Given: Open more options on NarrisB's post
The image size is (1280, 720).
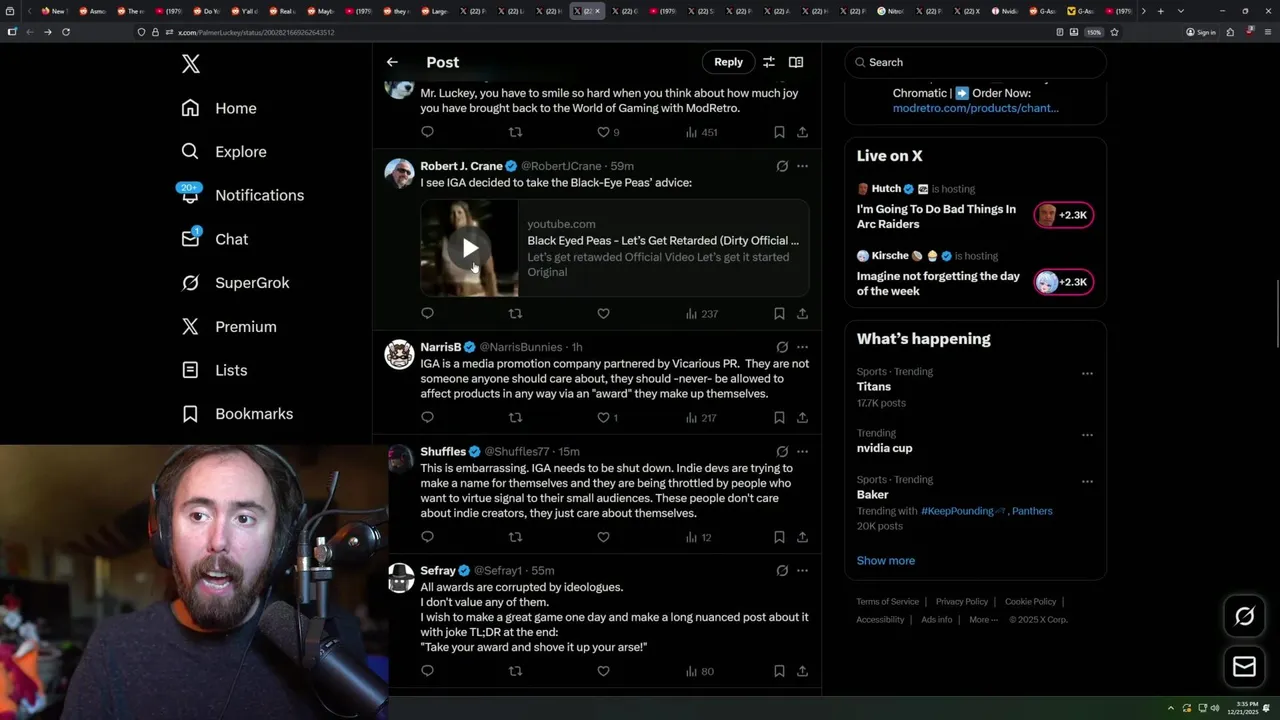Looking at the screenshot, I should point(802,347).
